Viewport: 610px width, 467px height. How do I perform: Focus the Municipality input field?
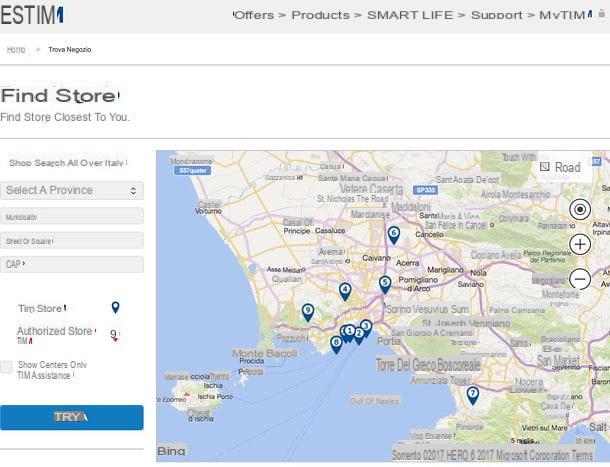tap(72, 216)
